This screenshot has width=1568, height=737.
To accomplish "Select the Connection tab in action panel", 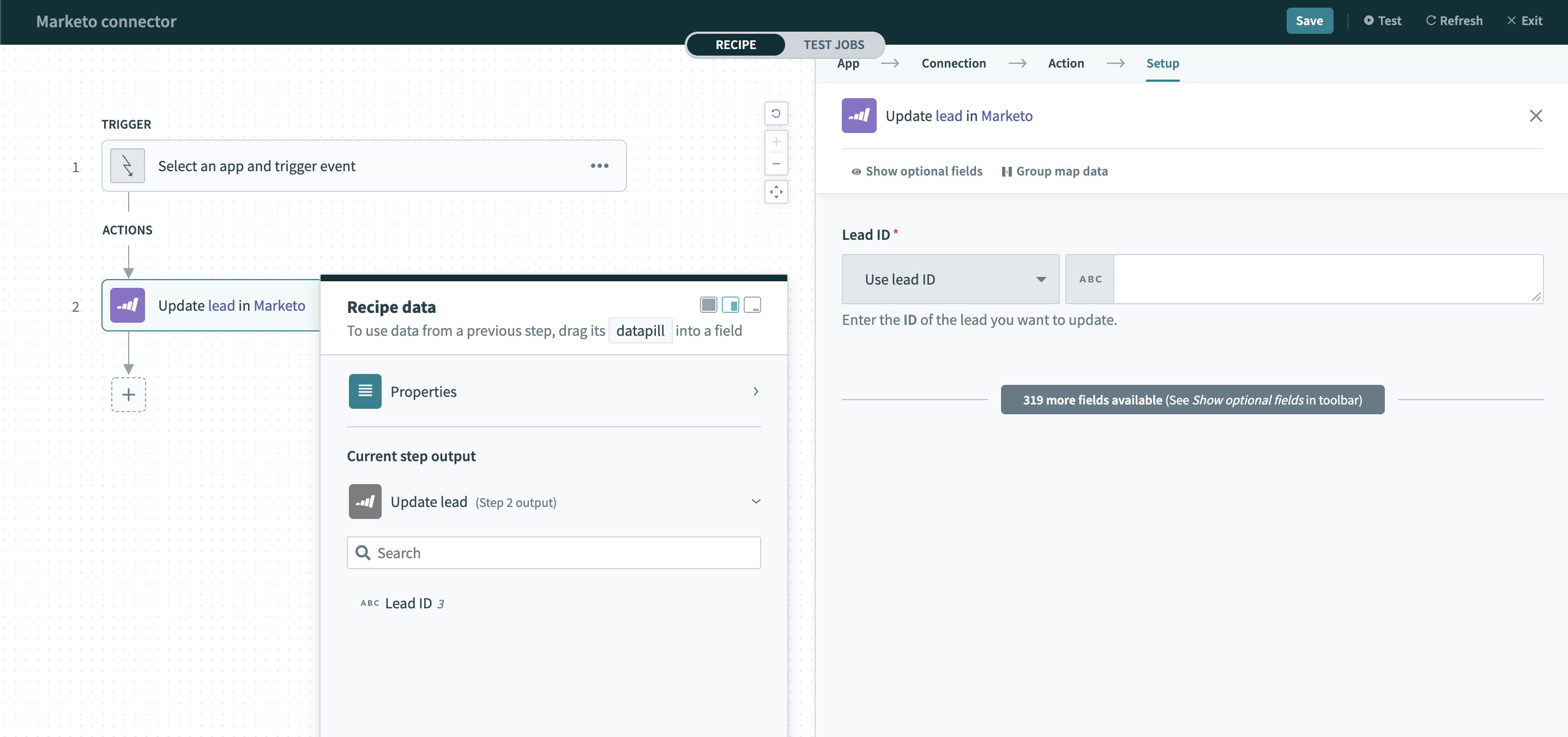I will pyautogui.click(x=952, y=62).
